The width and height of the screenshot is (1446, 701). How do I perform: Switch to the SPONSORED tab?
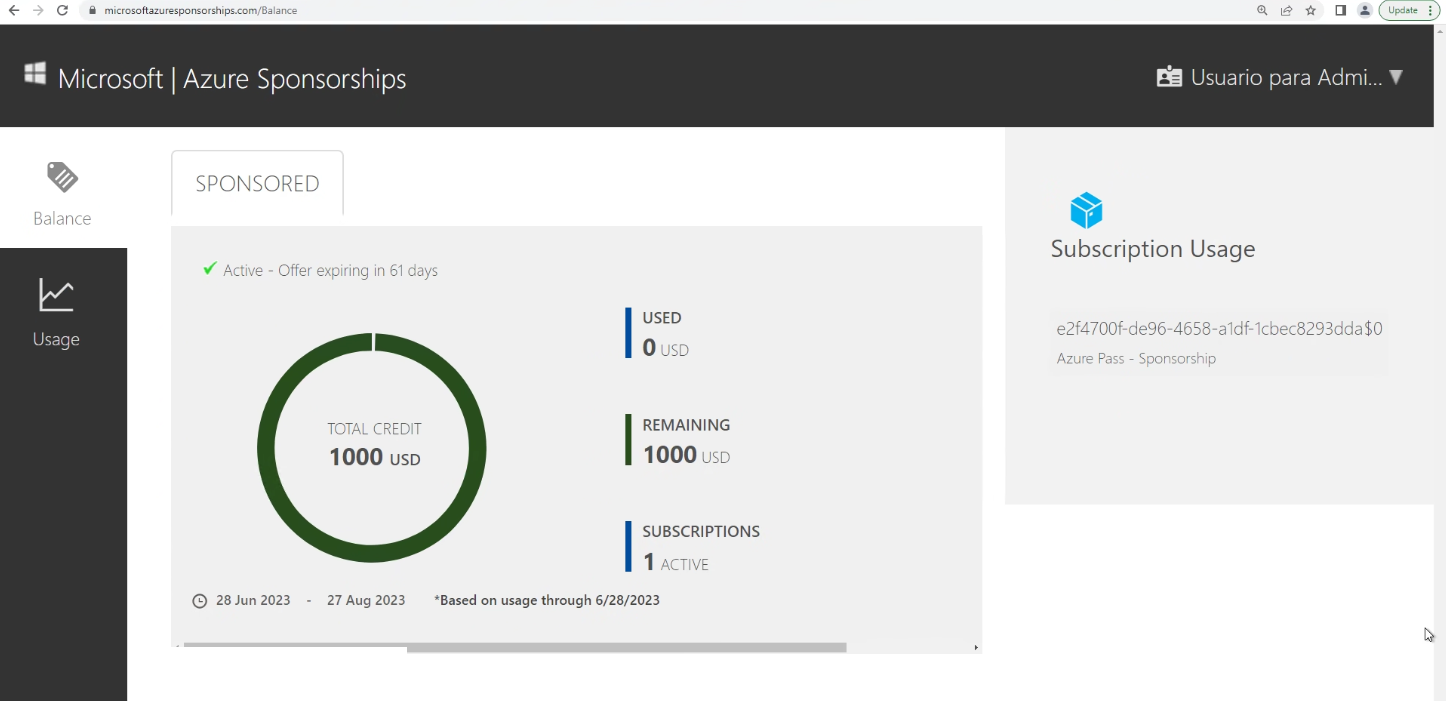click(257, 183)
